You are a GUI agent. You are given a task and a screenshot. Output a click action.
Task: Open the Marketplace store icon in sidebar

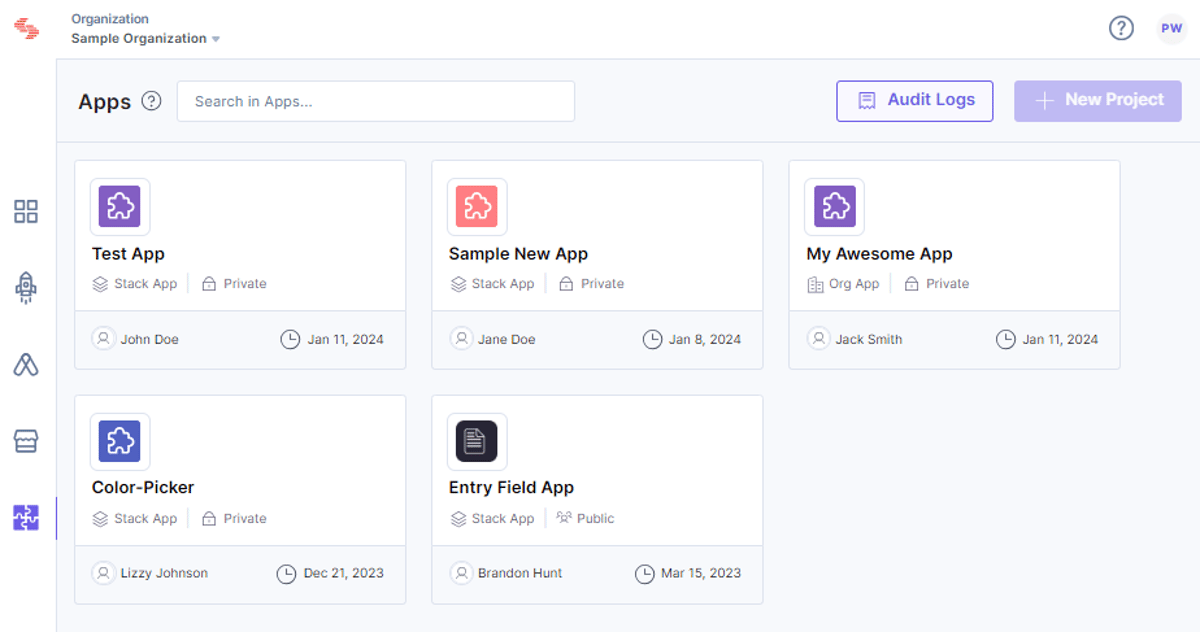(26, 441)
